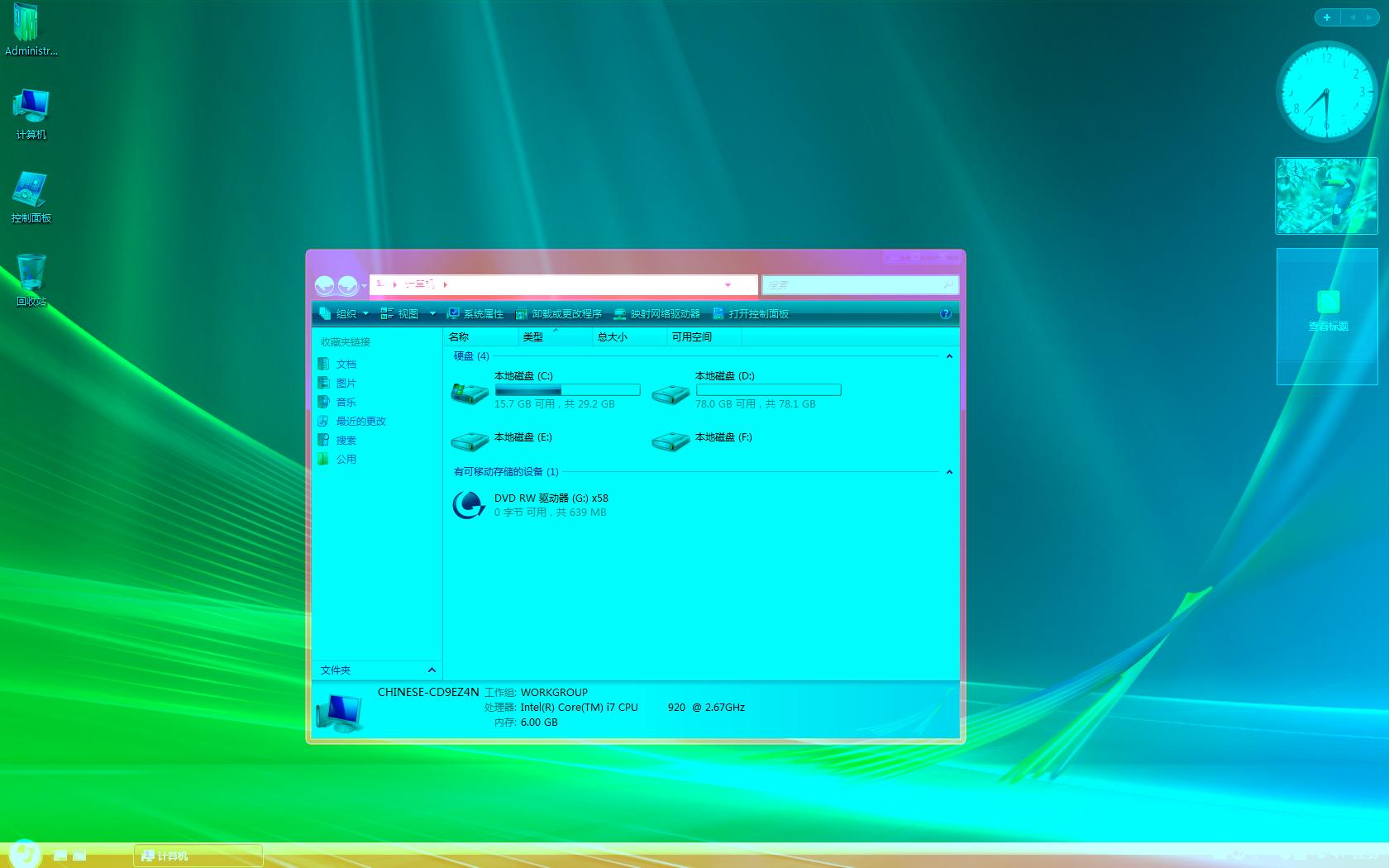Select the 本地磁盘 (E:) drive icon

pos(470,441)
